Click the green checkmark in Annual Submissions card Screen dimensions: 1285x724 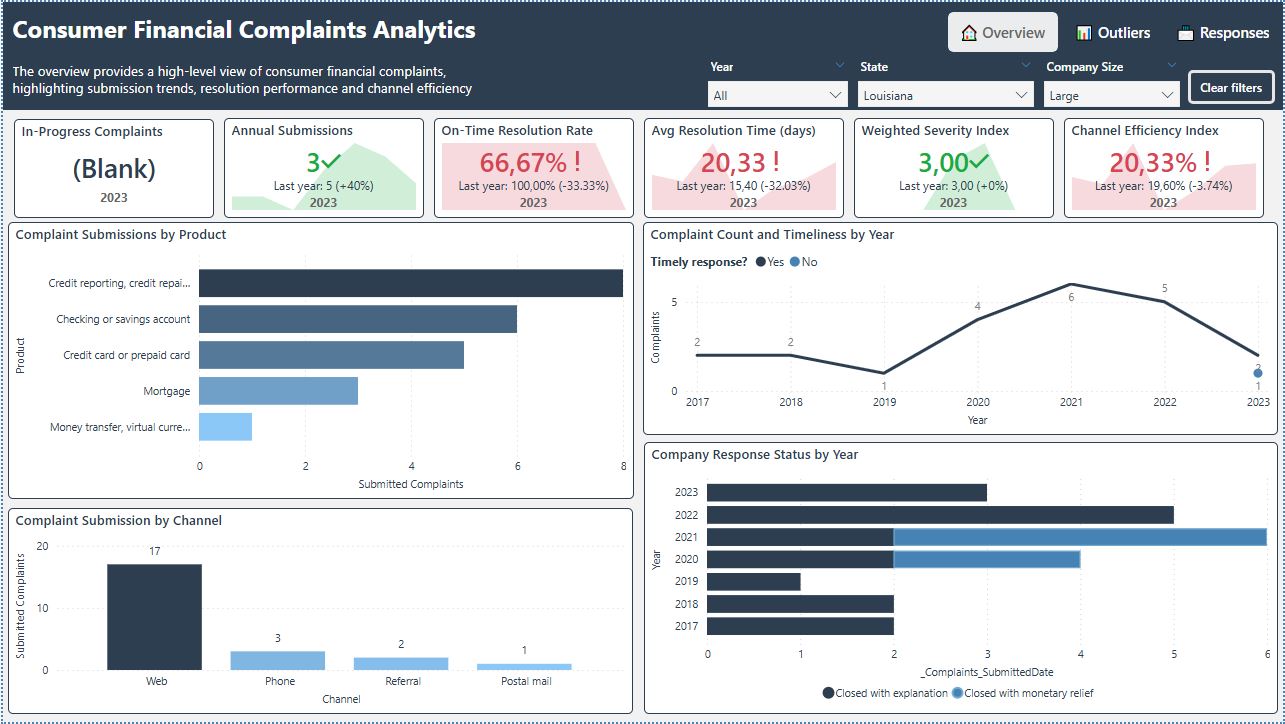point(332,163)
